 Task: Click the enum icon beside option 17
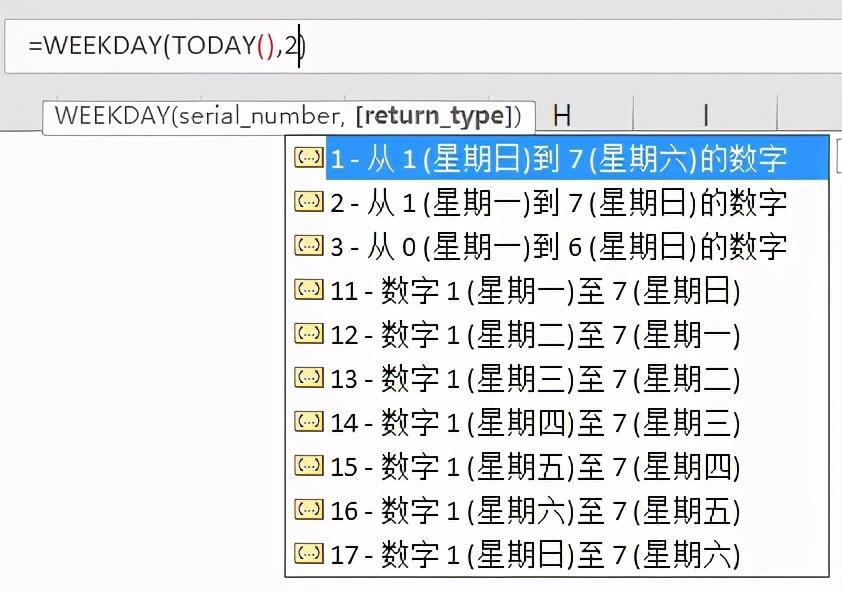(x=309, y=555)
